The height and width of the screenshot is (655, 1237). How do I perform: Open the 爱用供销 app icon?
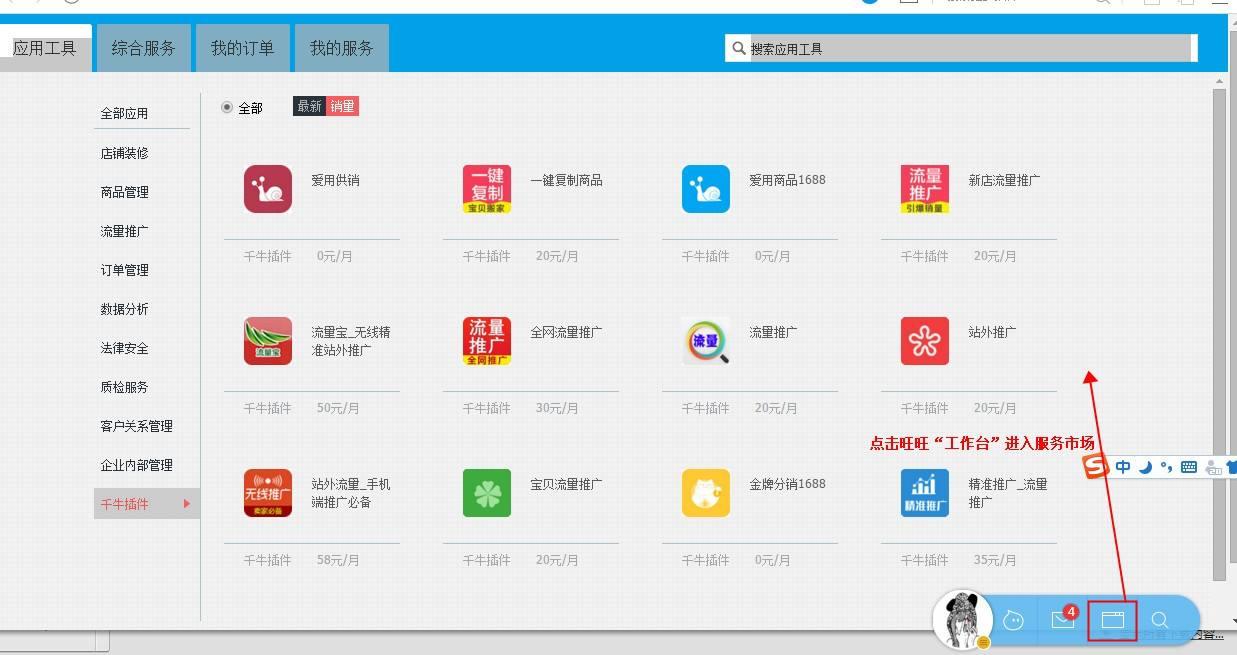(x=268, y=189)
